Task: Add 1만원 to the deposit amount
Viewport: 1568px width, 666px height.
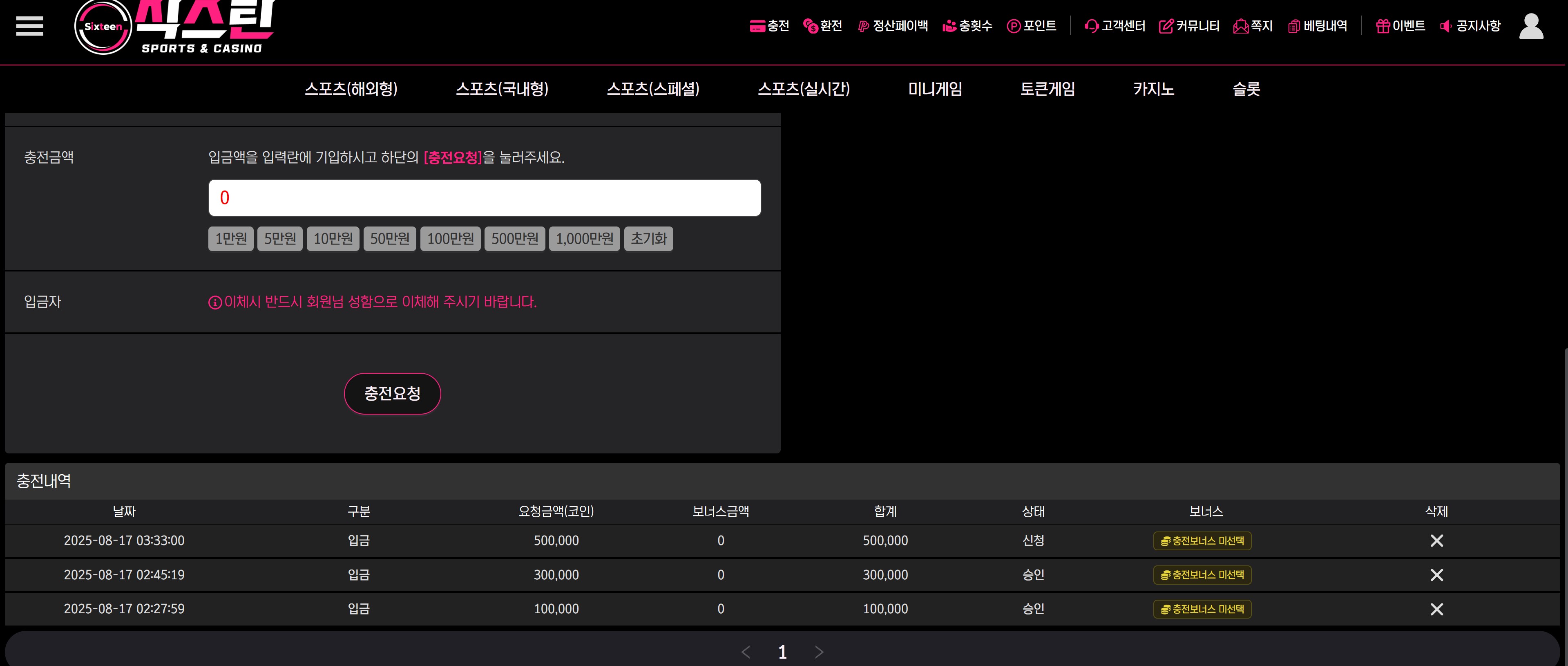Action: (231, 238)
